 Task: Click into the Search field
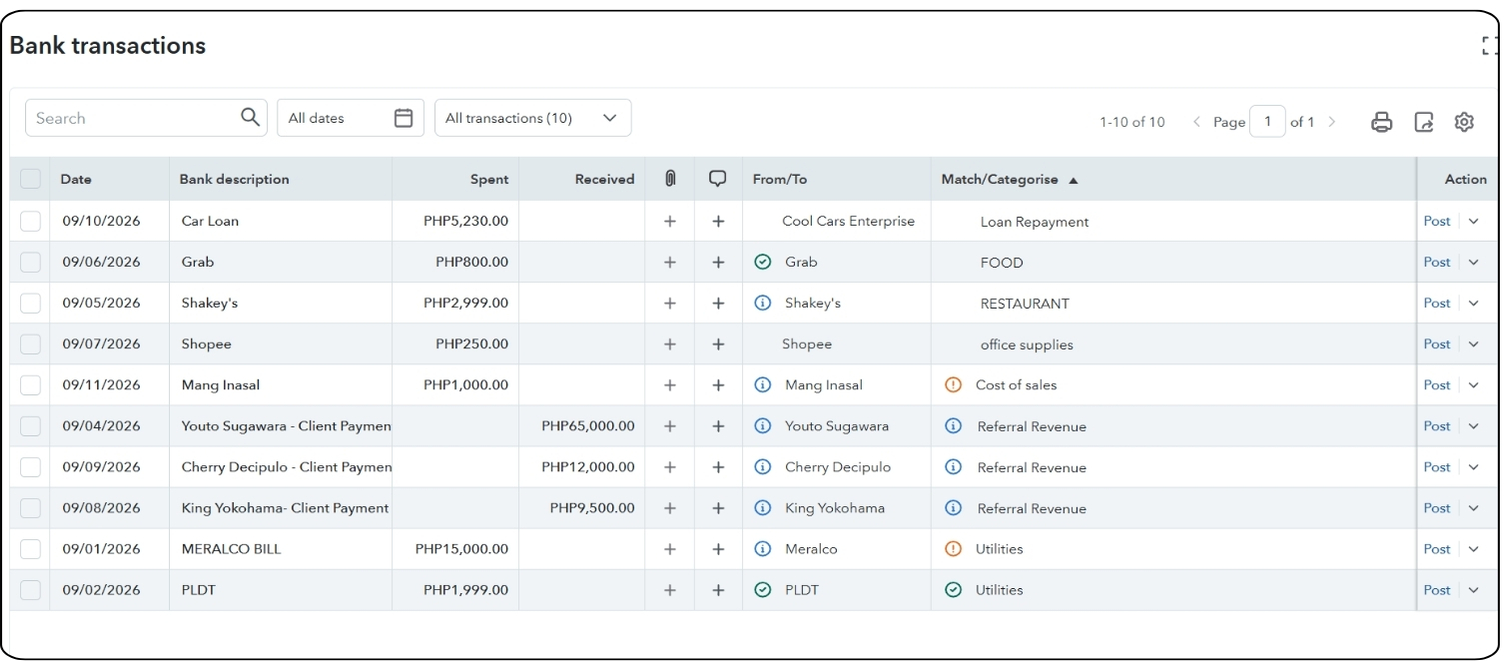(x=146, y=118)
